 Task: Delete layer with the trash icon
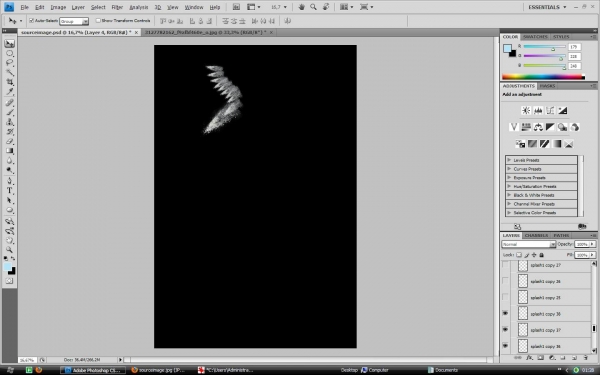click(585, 358)
